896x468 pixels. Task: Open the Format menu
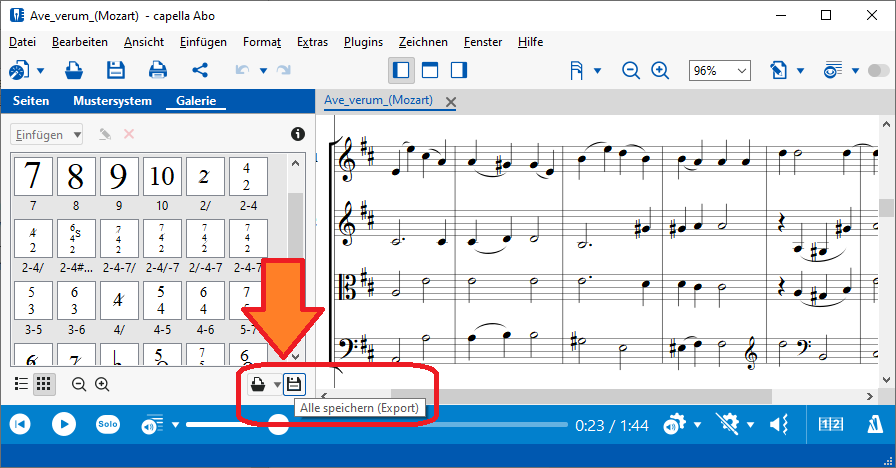pyautogui.click(x=262, y=42)
